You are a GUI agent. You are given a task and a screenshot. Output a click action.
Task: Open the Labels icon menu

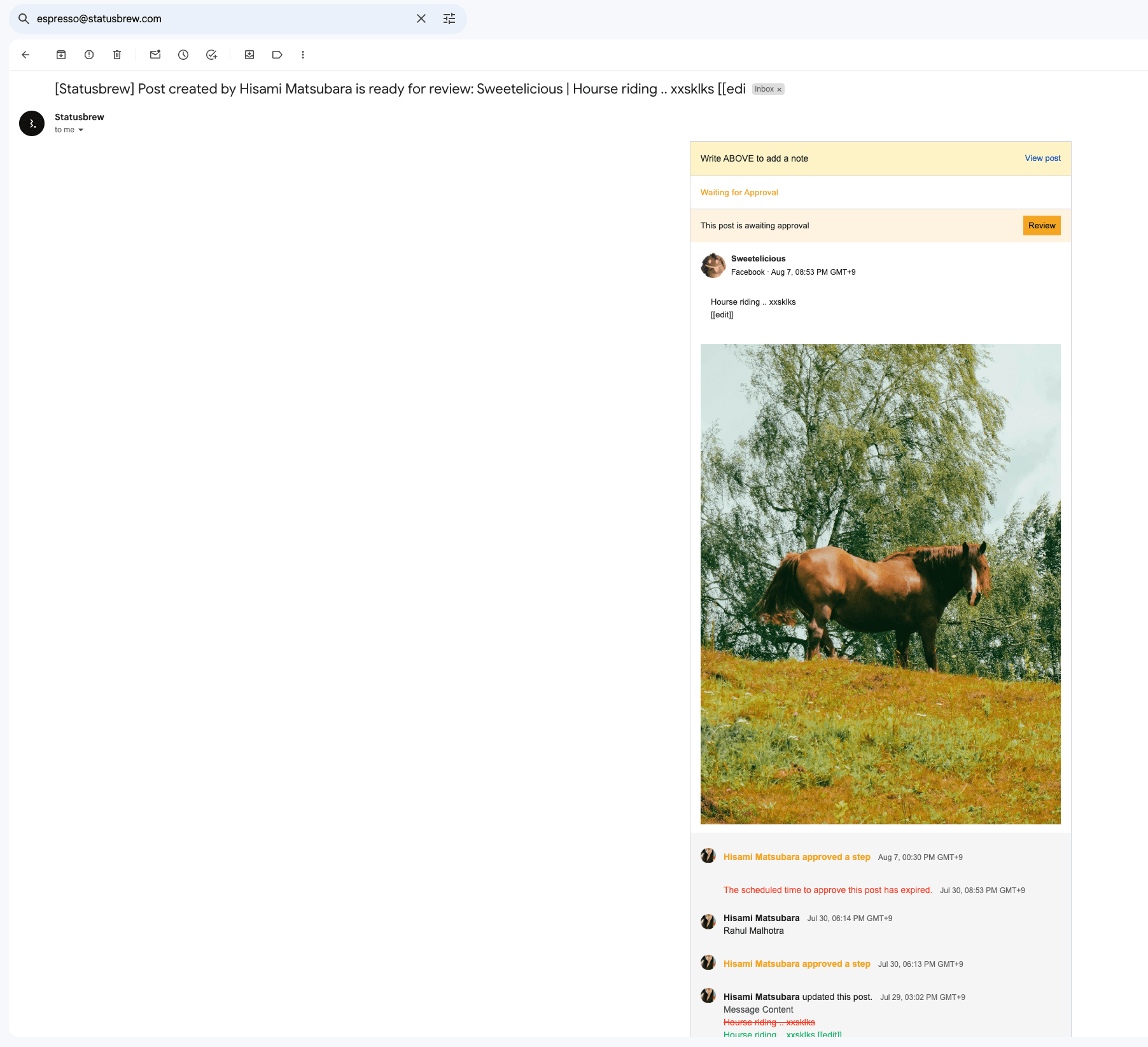277,55
